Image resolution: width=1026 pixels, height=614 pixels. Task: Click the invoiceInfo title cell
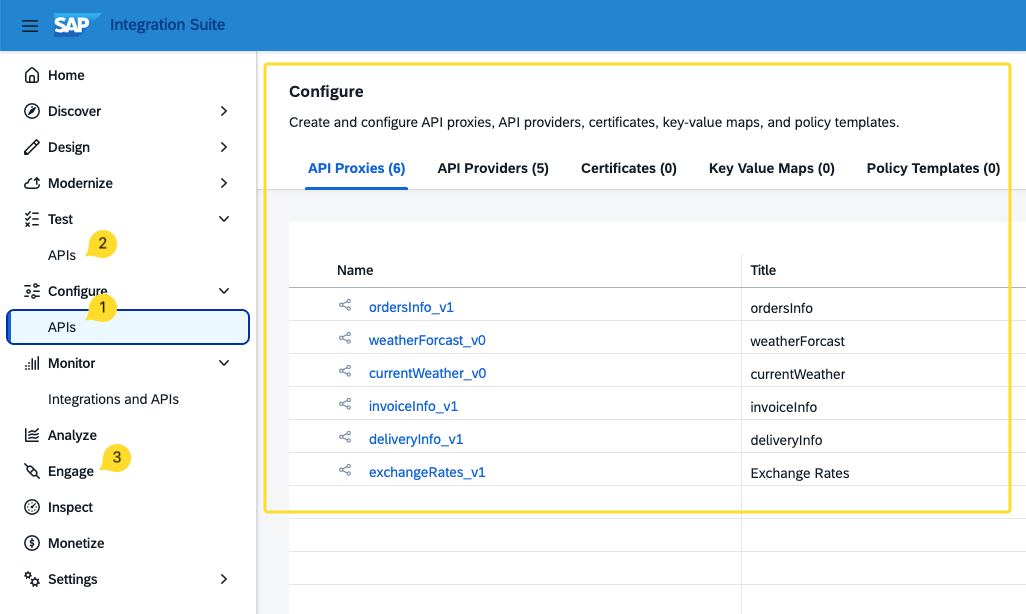(783, 407)
